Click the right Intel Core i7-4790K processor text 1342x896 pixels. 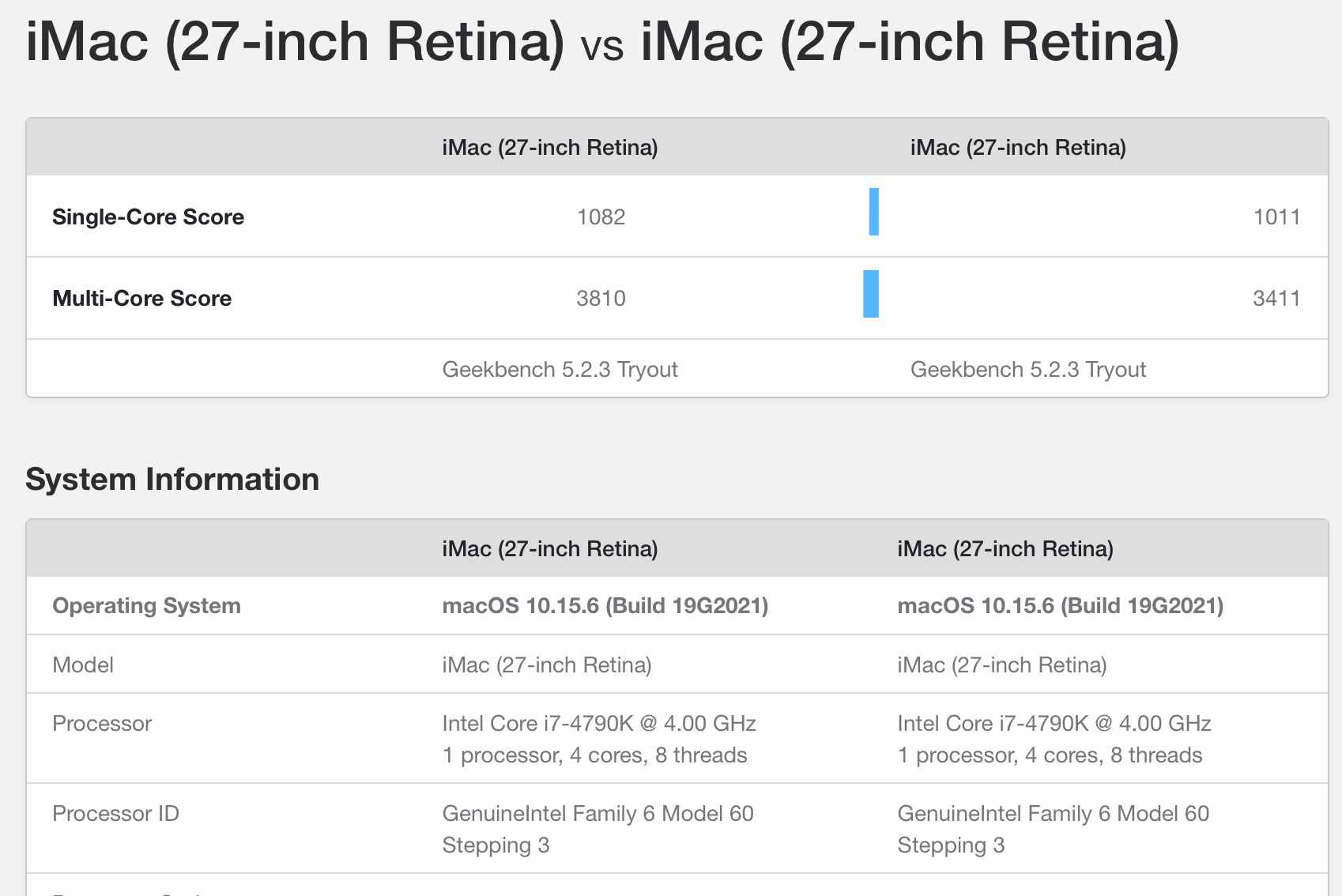click(1054, 724)
